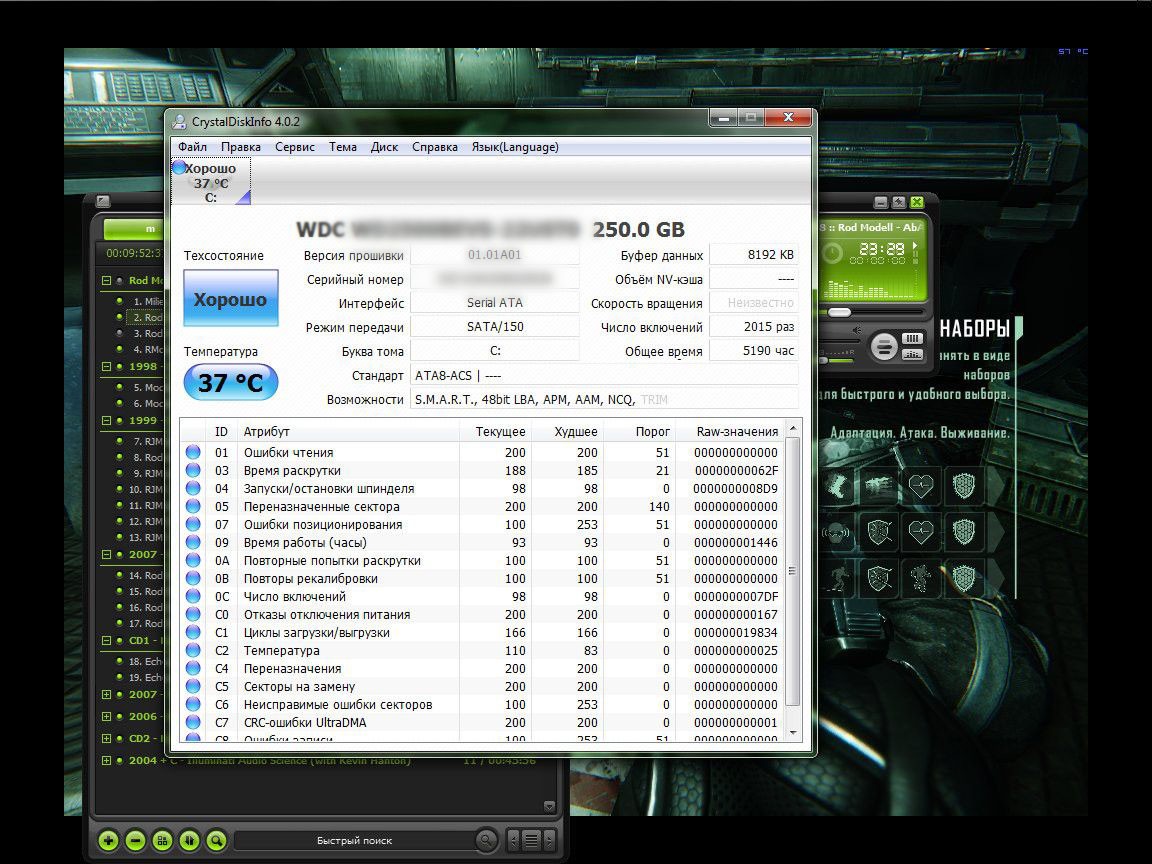1152x864 pixels.
Task: Toggle the bullet marker of track 10
Action: click(x=120, y=489)
